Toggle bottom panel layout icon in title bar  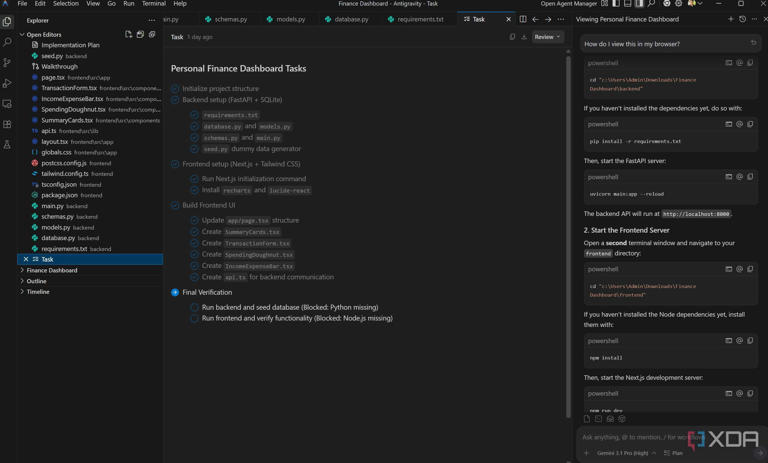[627, 3]
